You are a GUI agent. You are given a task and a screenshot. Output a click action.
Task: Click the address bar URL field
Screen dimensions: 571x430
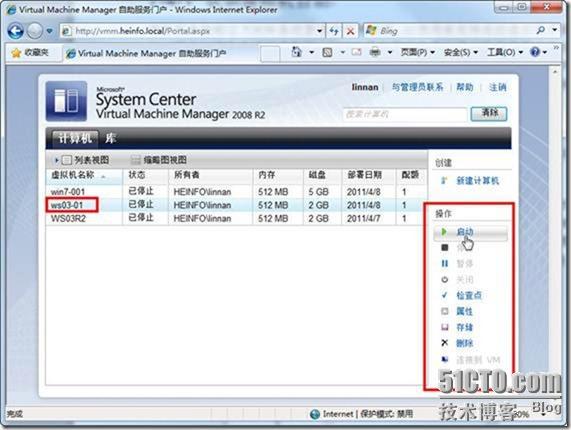[x=188, y=31]
